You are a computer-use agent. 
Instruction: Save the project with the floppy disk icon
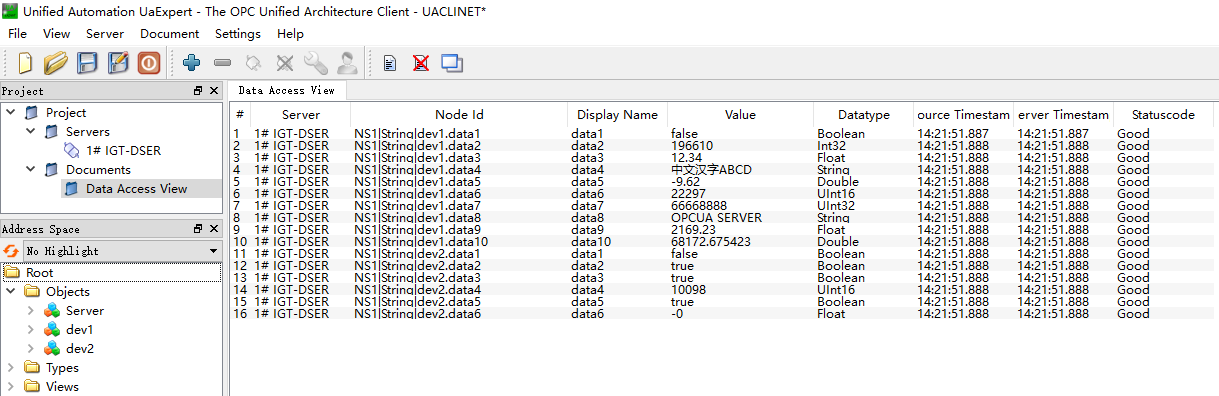tap(87, 63)
